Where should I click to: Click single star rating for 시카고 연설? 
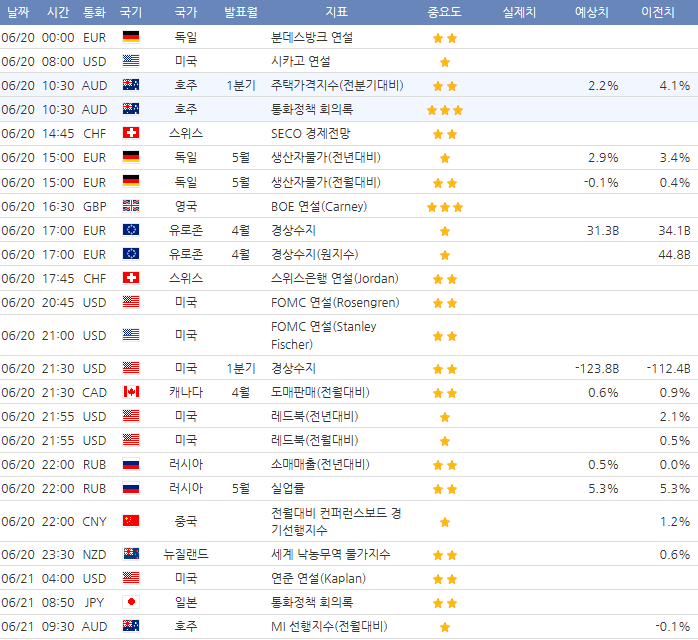[x=445, y=62]
